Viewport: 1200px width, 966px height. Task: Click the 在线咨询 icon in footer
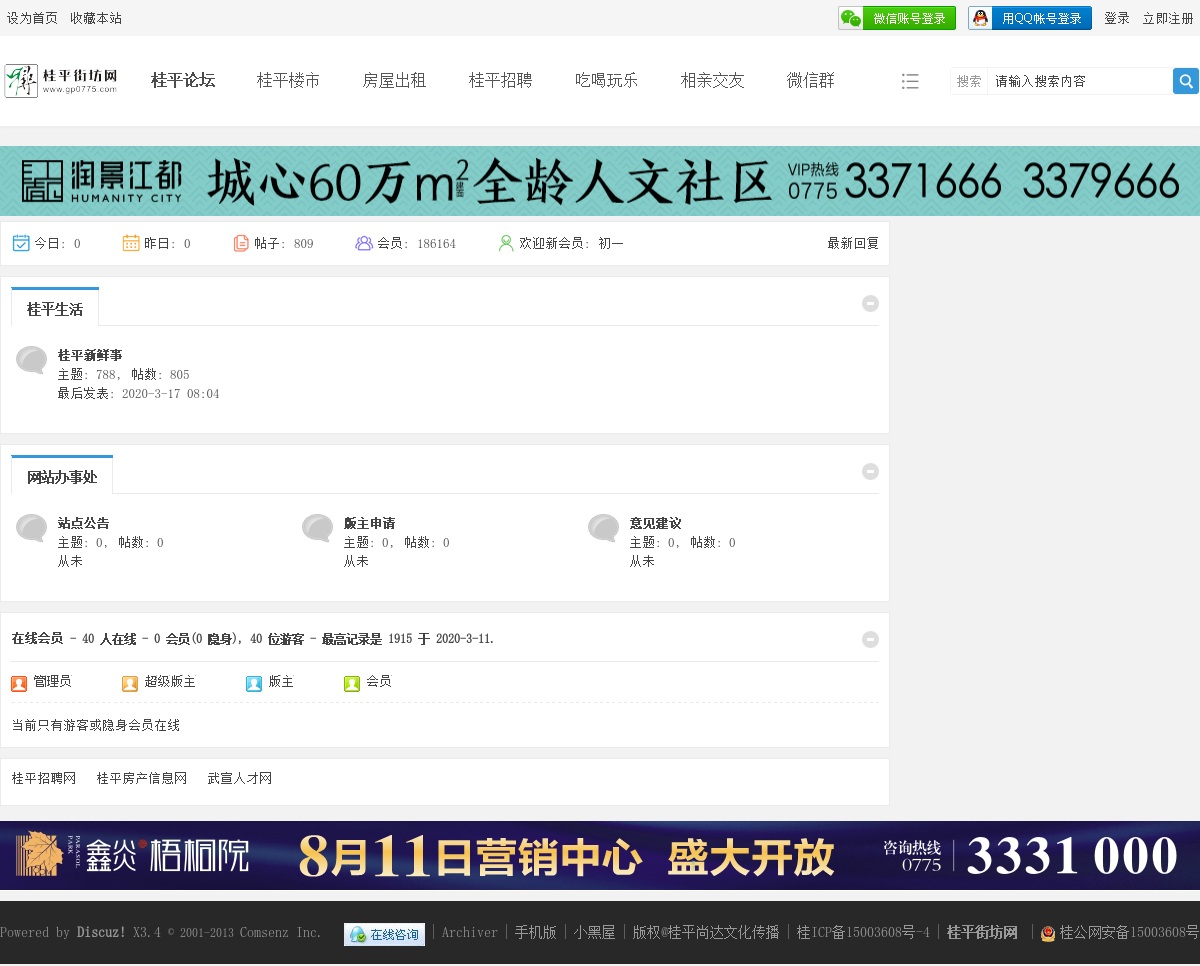[x=384, y=934]
